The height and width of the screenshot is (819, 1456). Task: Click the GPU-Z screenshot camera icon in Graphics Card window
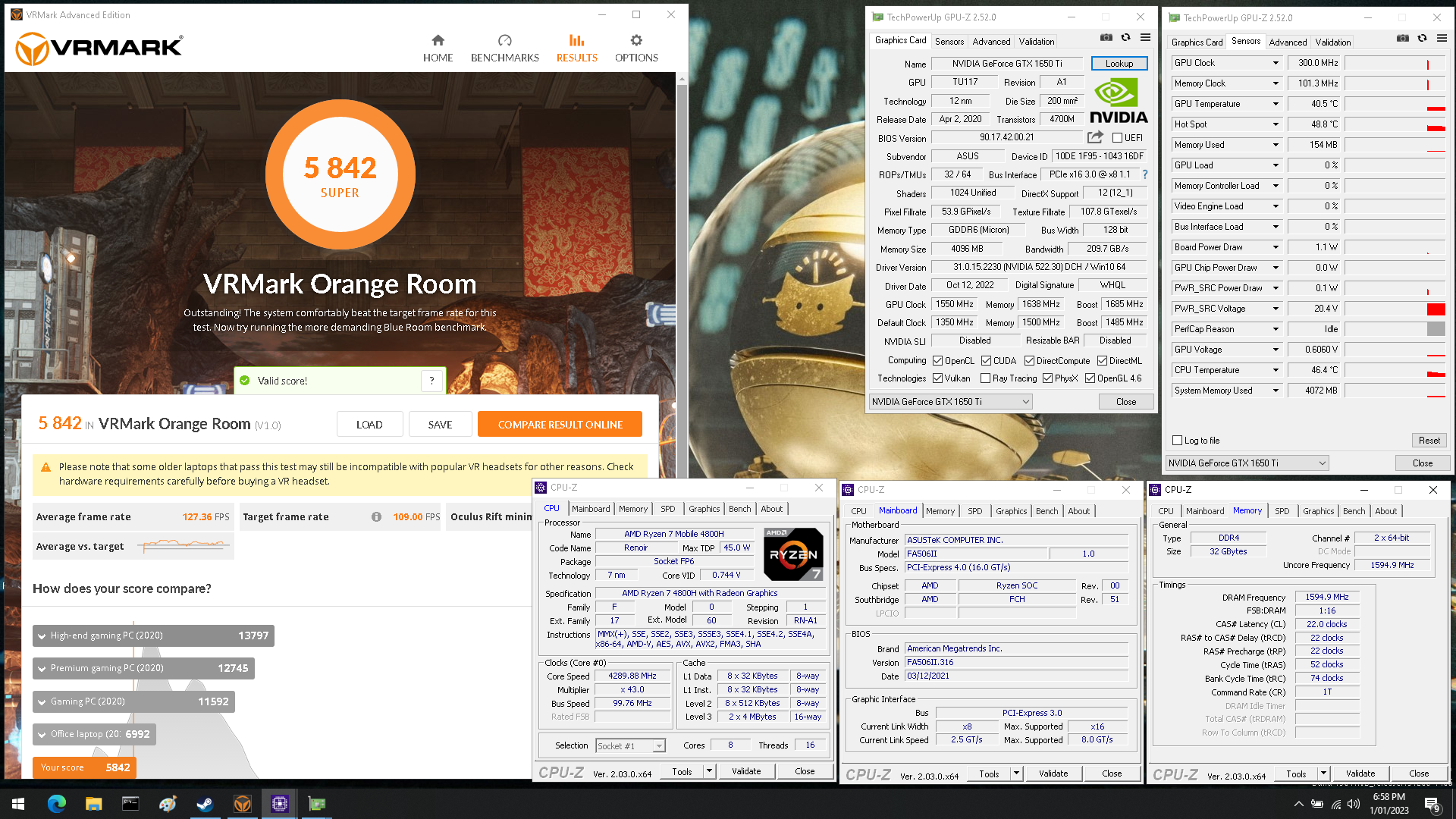pos(1106,37)
